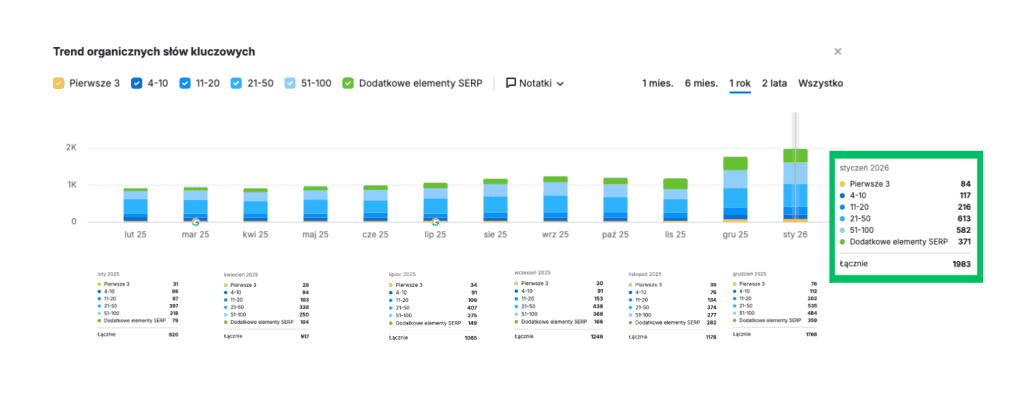Click the Notatki speech bubble icon
Viewport: 1024px width, 410px height.
click(x=511, y=84)
